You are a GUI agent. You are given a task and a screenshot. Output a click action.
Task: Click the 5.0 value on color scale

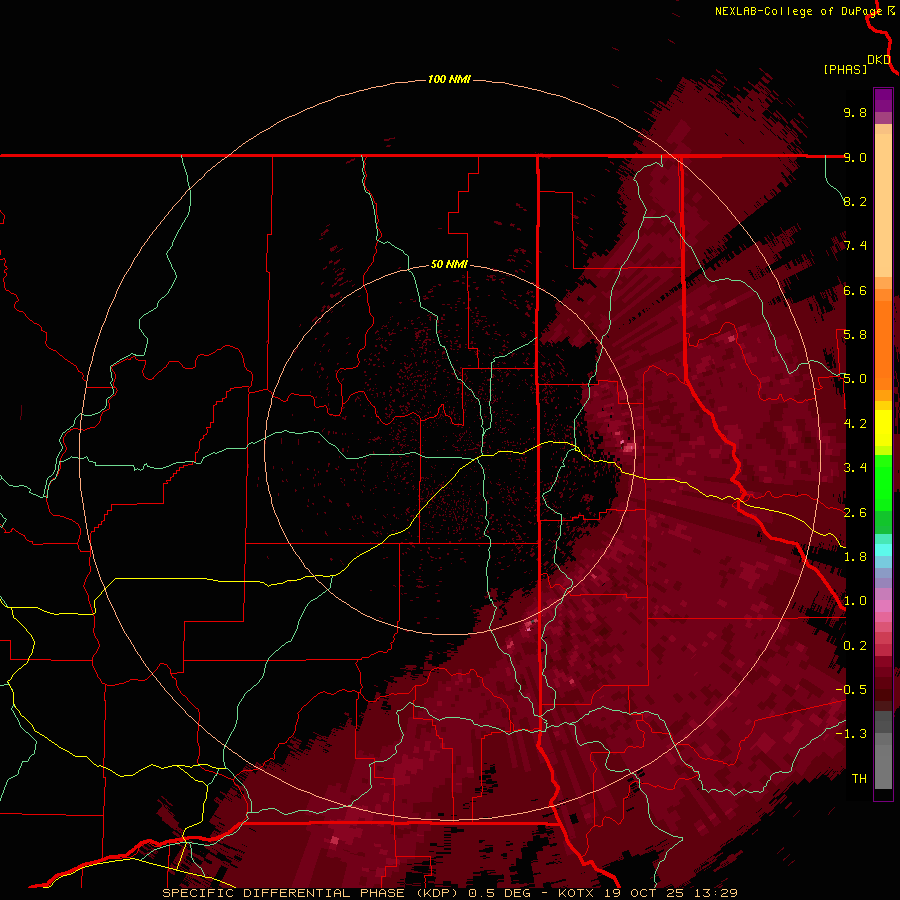click(x=855, y=379)
